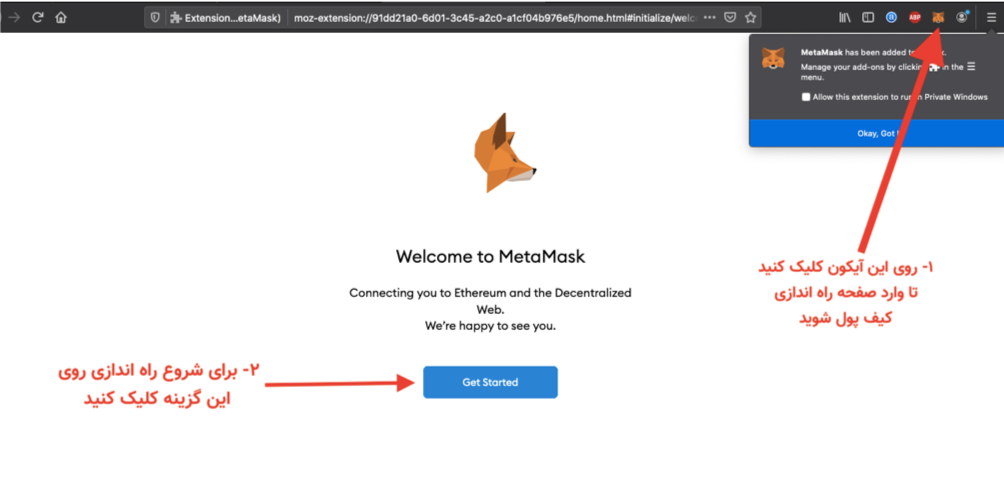Reload the current page

(x=38, y=17)
